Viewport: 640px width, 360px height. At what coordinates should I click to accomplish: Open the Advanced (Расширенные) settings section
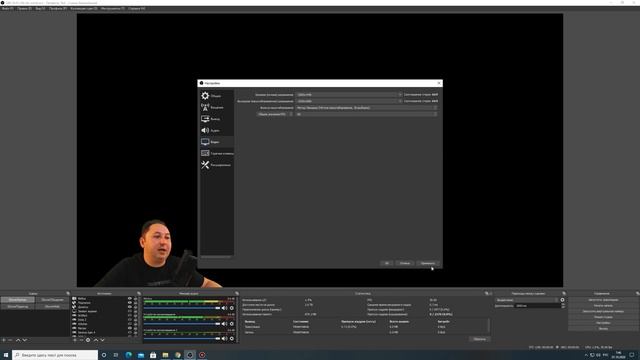pos(216,165)
